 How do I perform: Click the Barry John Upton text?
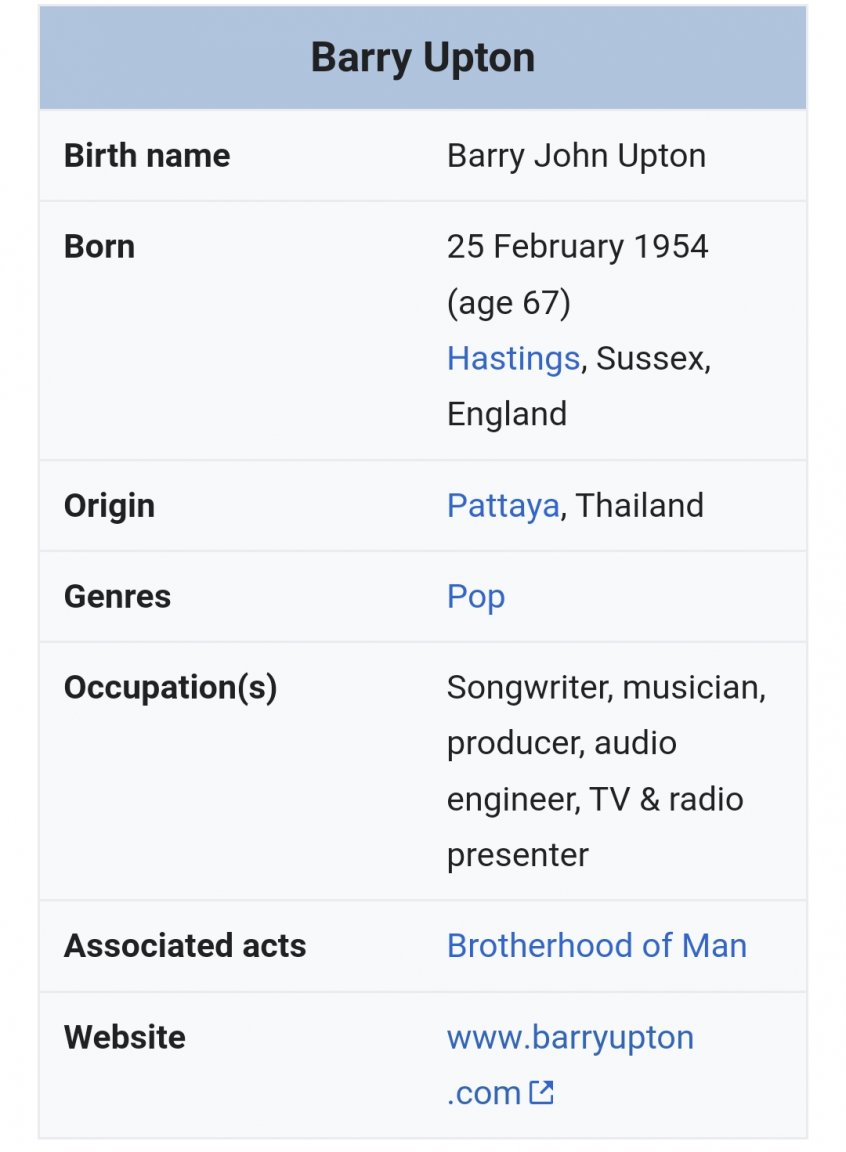coord(576,156)
